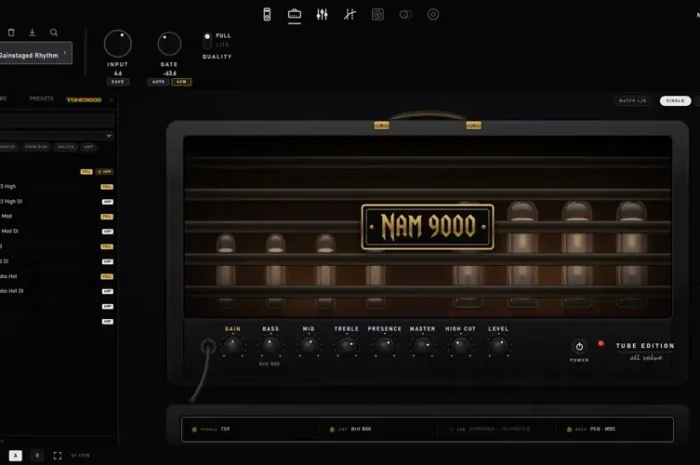
Task: Click the PEQ - MDC rack name in the chain bar
Action: point(603,429)
